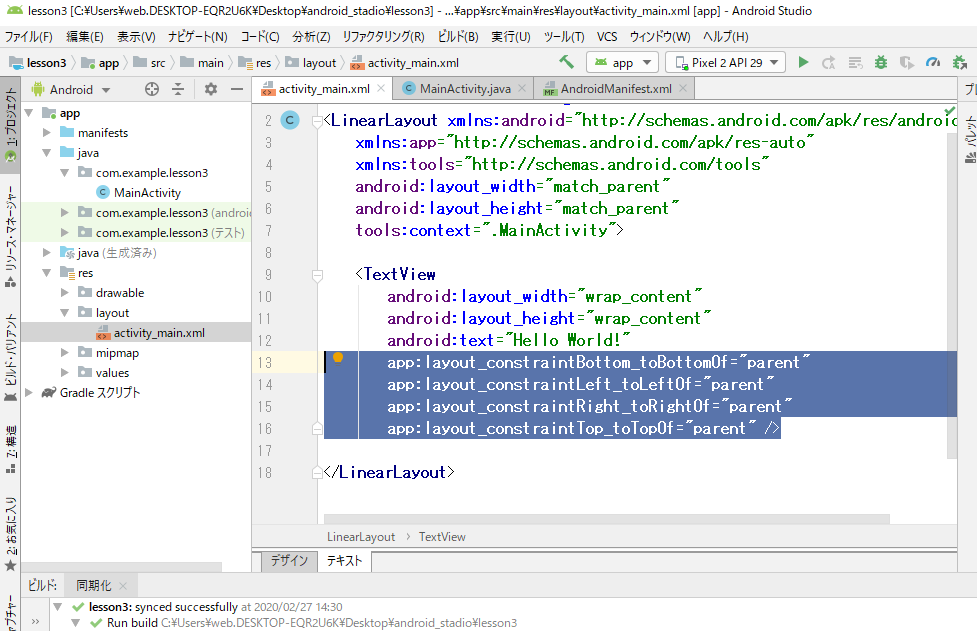977x631 pixels.
Task: Click the fold end marker on line 18
Action: point(317,473)
